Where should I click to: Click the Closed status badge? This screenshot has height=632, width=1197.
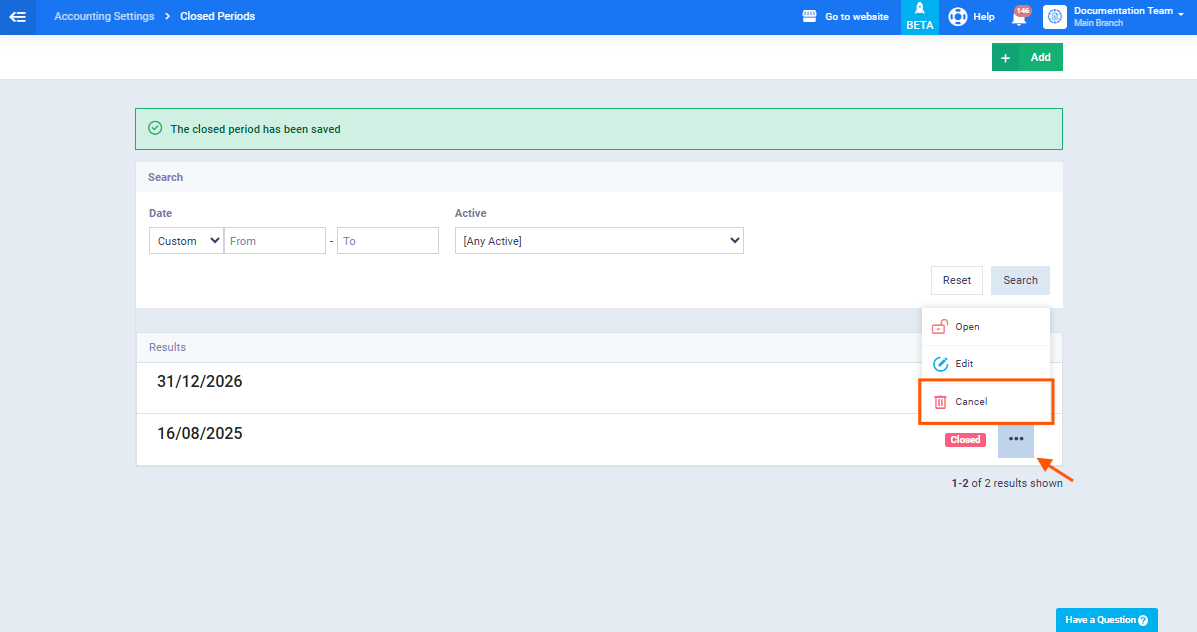(x=965, y=440)
